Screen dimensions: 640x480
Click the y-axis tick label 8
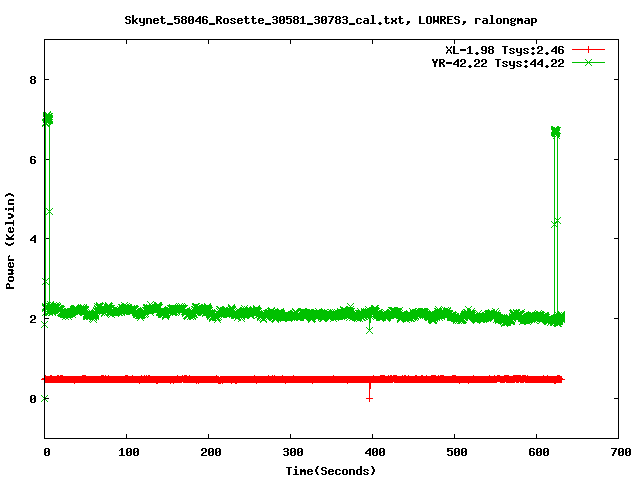33,80
